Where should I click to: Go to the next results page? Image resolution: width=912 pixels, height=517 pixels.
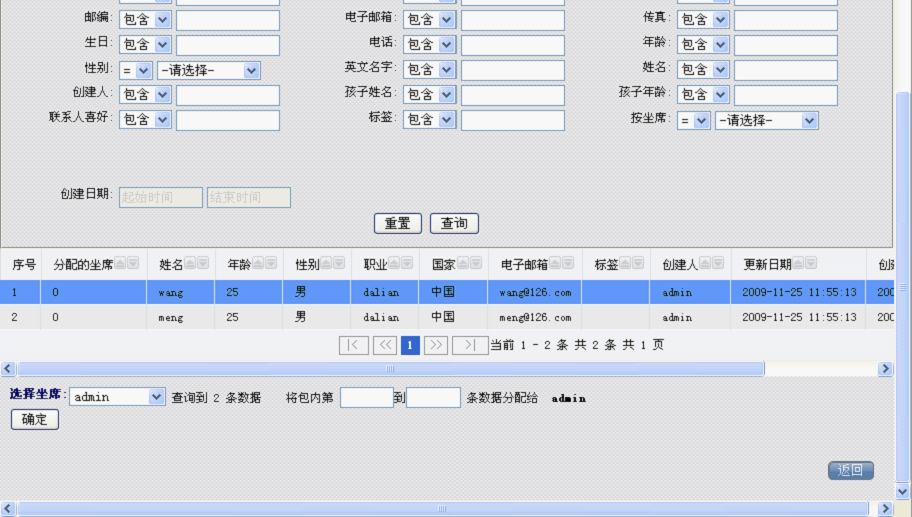tap(435, 345)
